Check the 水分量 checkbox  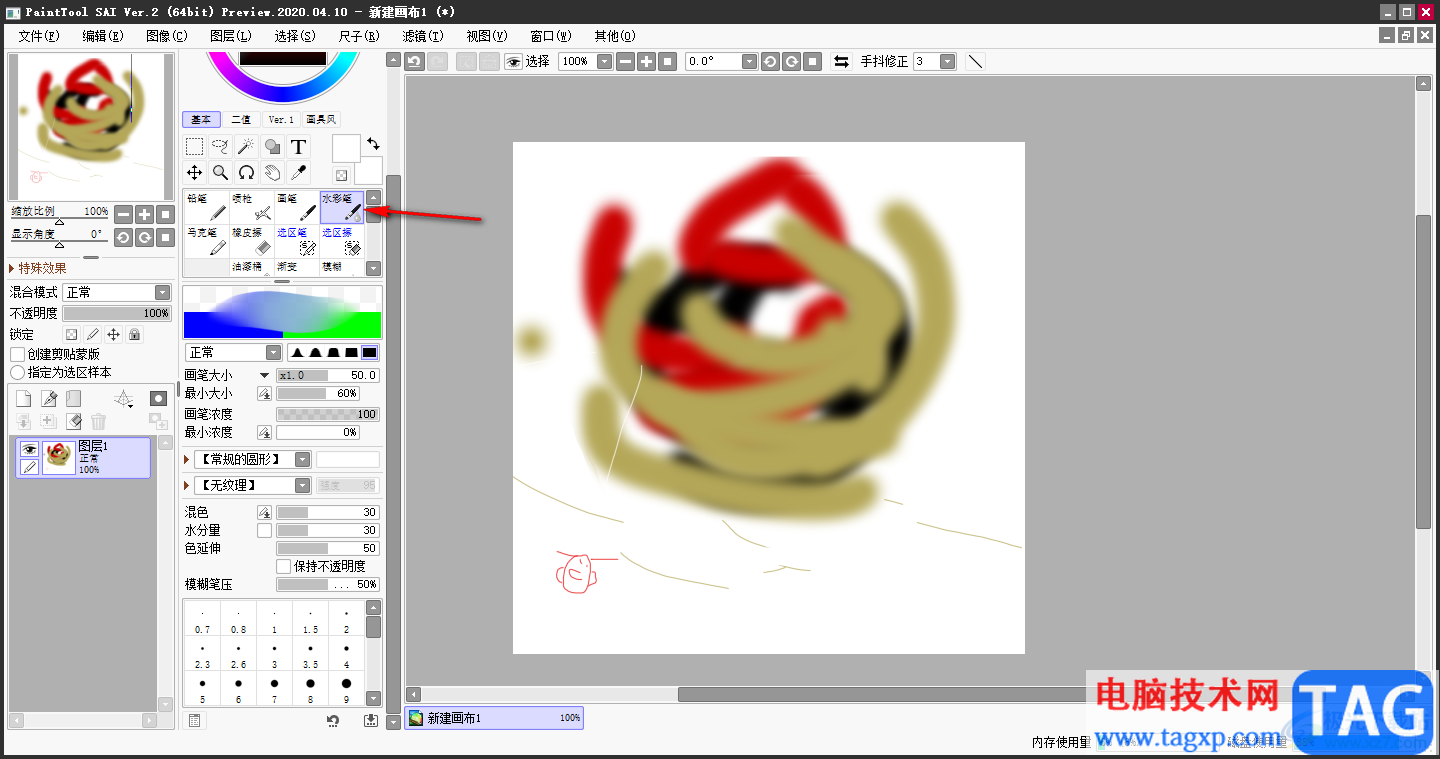(264, 530)
